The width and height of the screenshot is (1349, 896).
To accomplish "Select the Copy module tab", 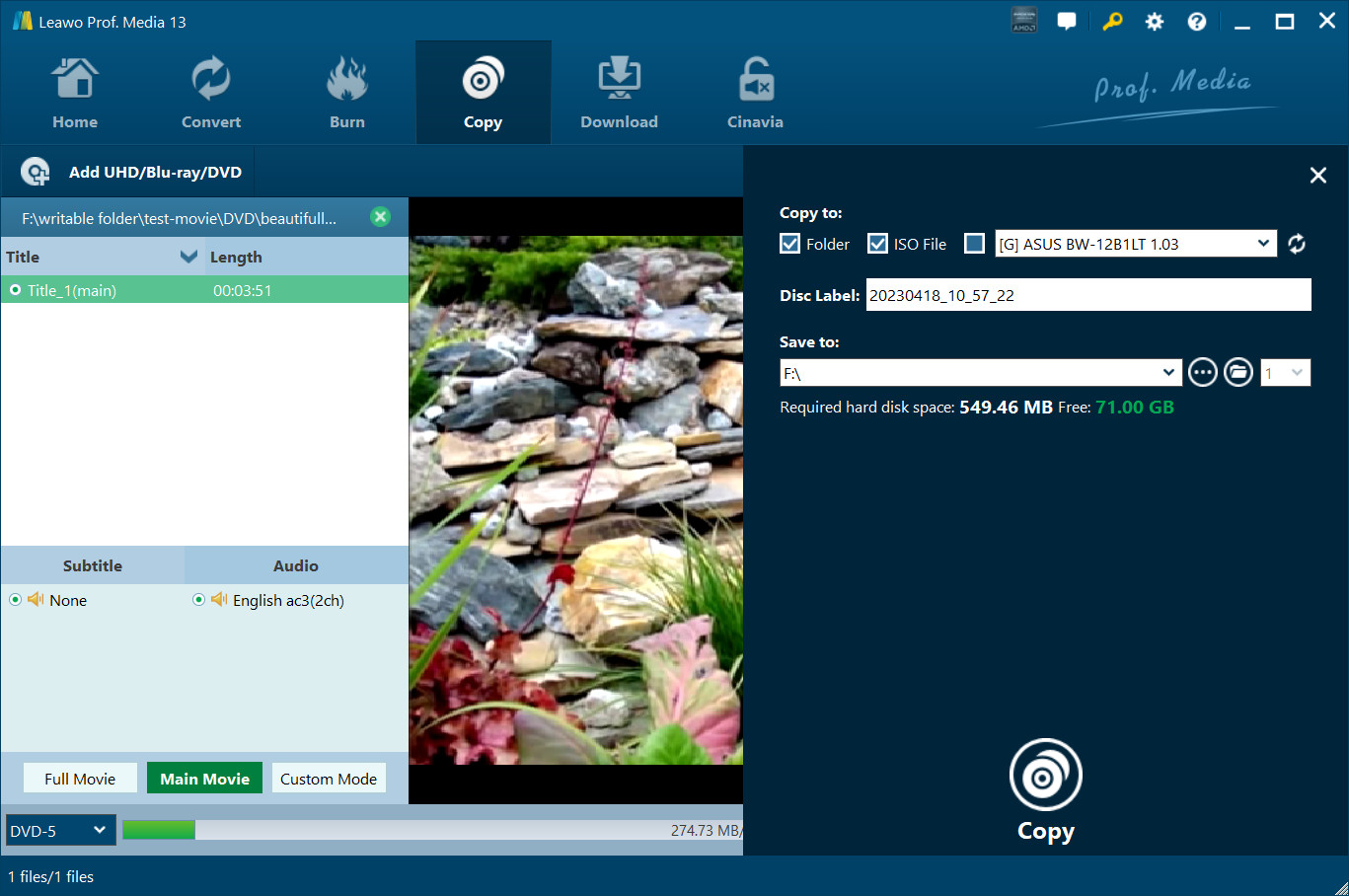I will point(483,93).
